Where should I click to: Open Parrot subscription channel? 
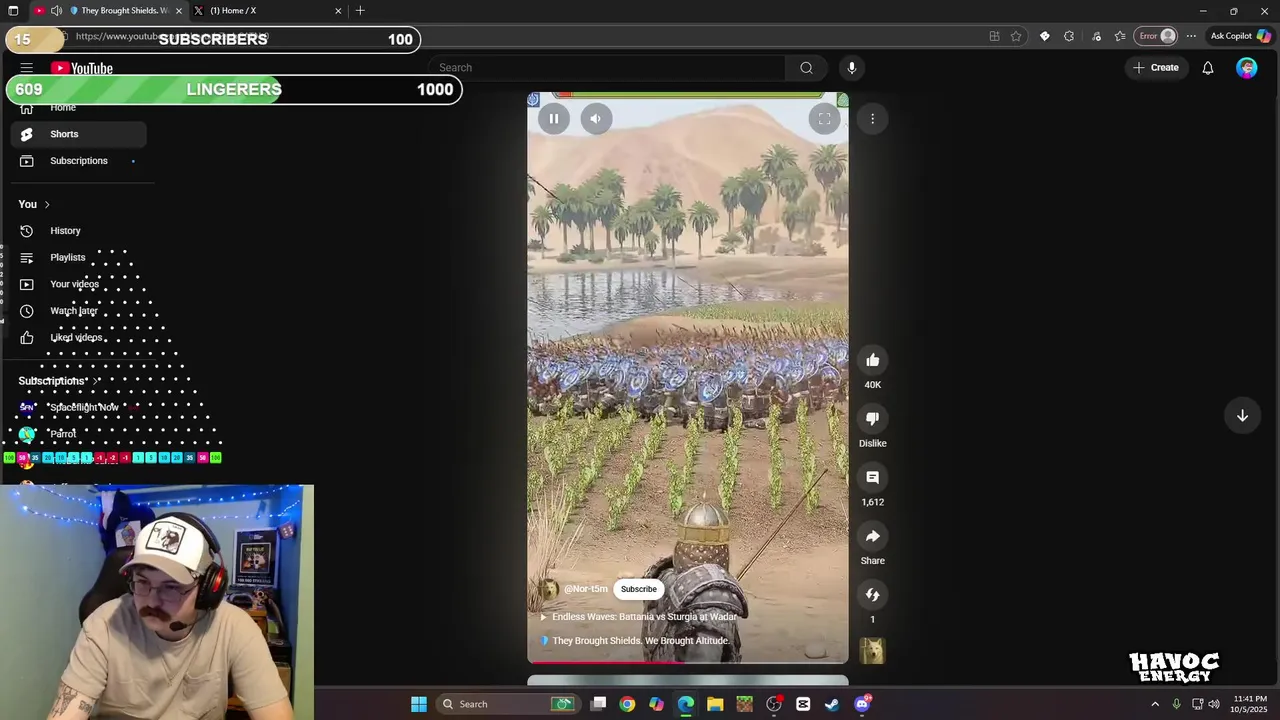pos(79,434)
